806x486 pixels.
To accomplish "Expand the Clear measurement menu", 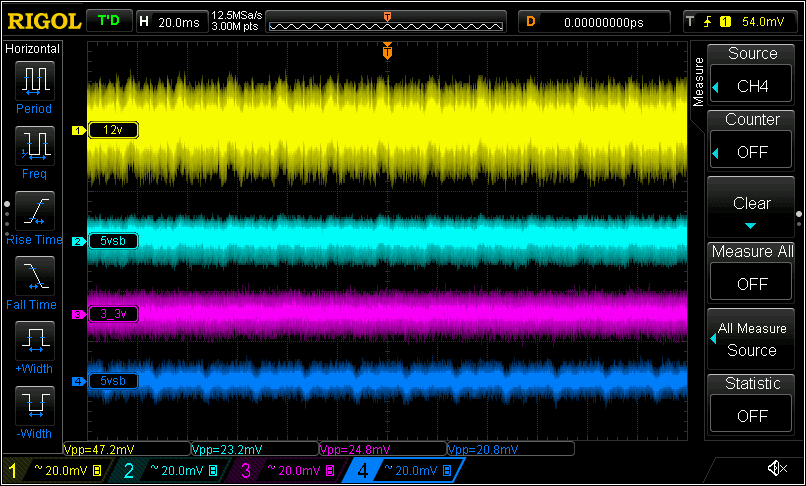I will click(751, 207).
